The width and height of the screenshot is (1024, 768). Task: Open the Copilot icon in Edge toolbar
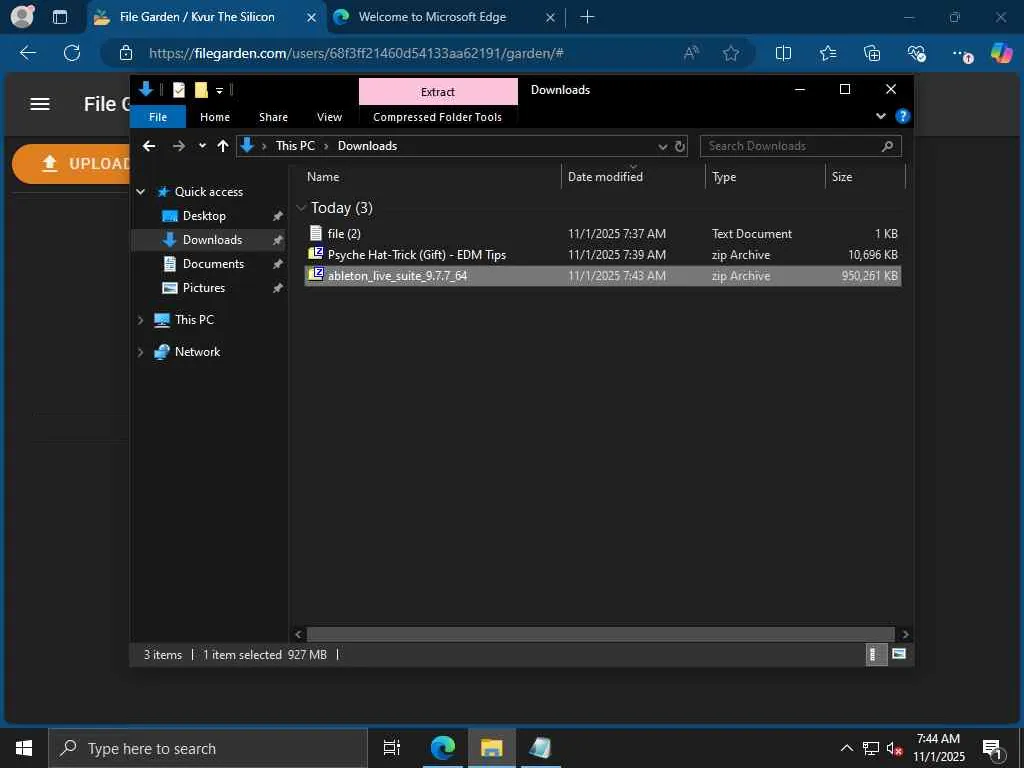(1001, 53)
